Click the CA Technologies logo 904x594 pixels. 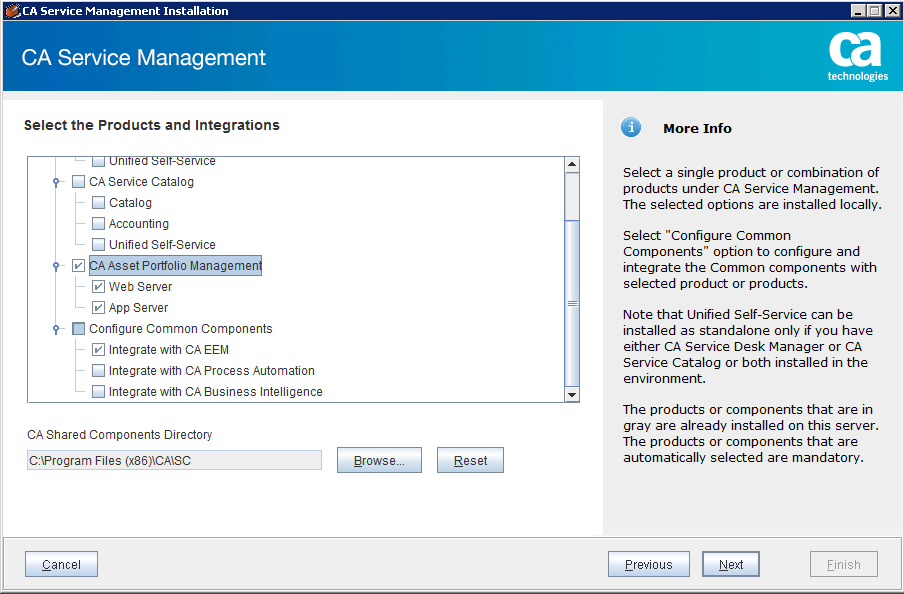tap(857, 57)
